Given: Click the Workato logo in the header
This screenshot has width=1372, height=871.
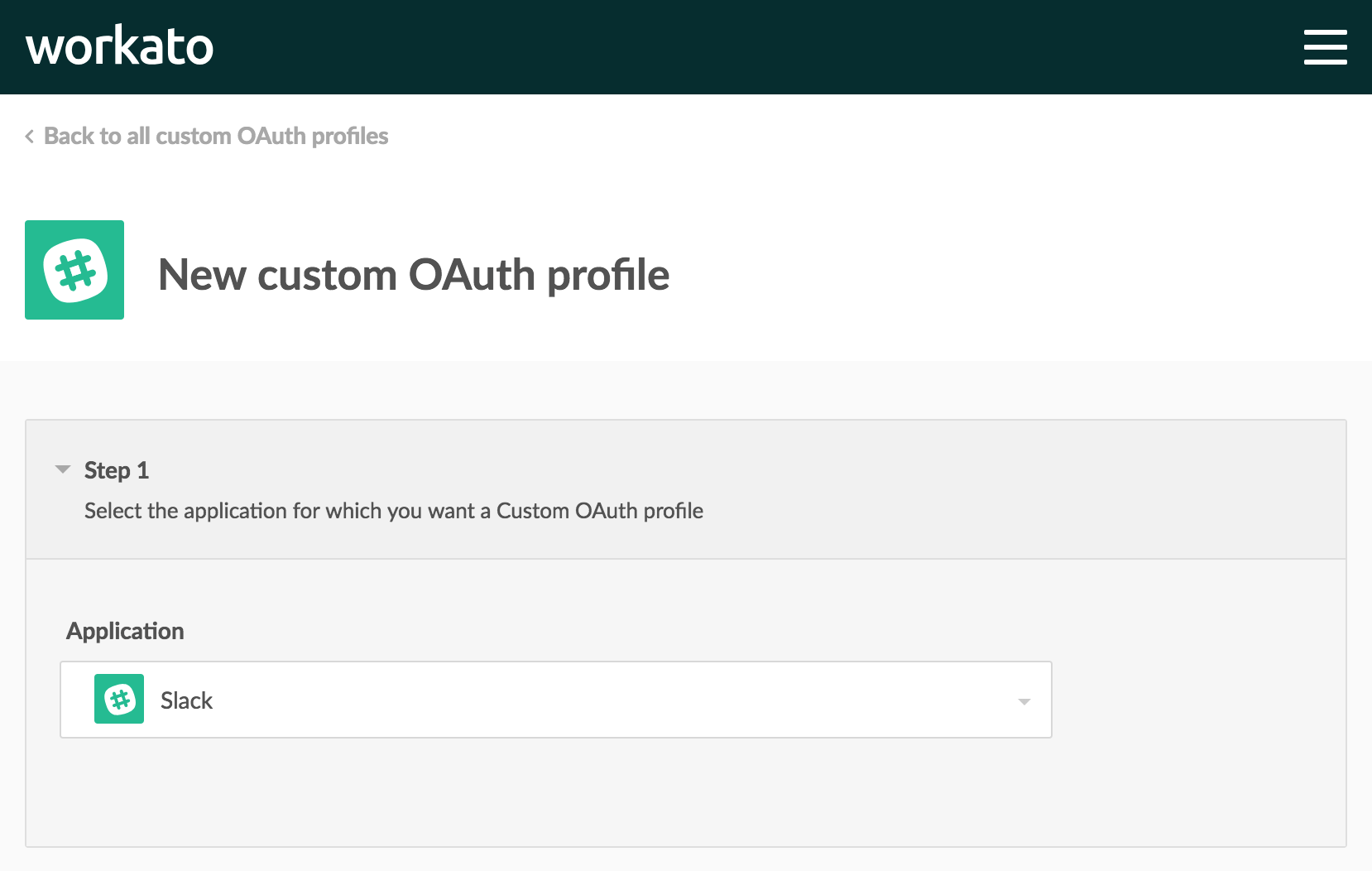Looking at the screenshot, I should 119,46.
